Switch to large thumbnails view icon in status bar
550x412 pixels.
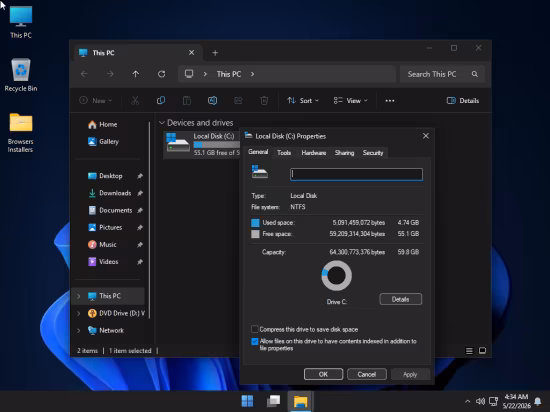[482, 351]
